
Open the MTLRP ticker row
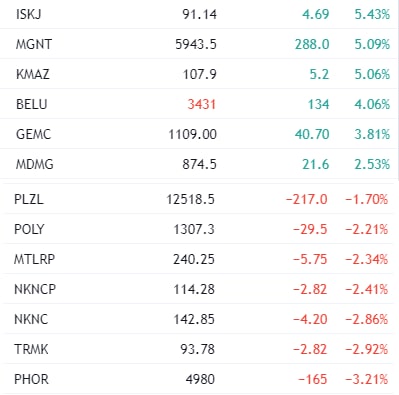point(199,259)
